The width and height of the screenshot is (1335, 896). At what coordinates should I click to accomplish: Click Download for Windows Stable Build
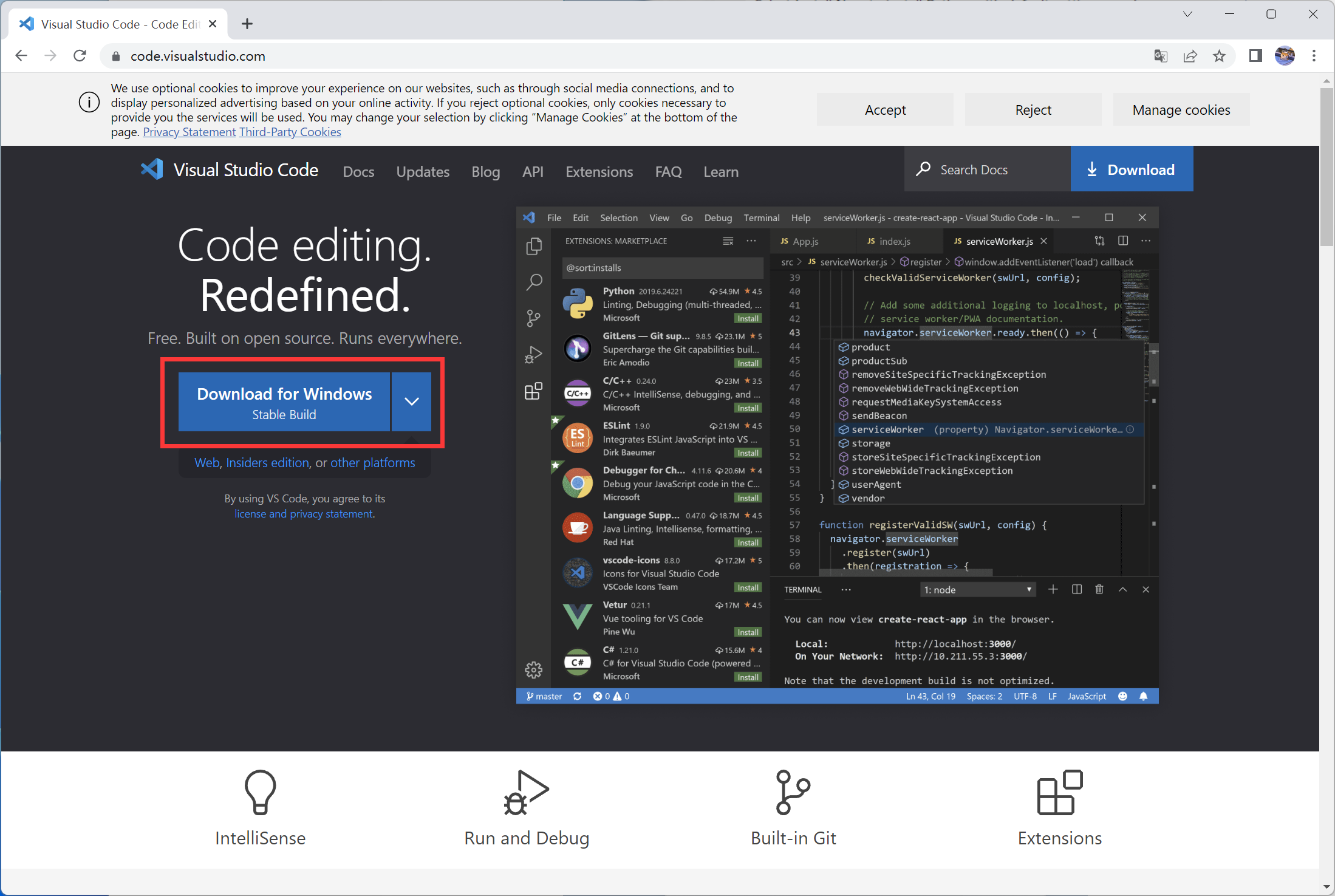284,402
